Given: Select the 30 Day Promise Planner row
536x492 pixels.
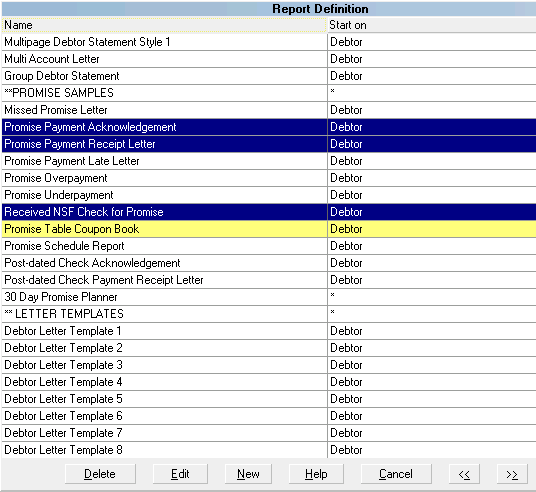Looking at the screenshot, I should [x=269, y=297].
